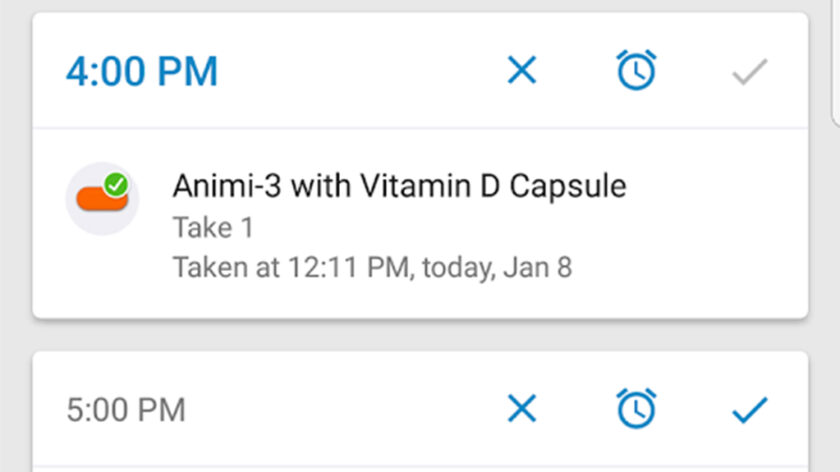840x472 pixels.
Task: Snooze the 5:00 PM alarm clock icon
Action: tap(636, 408)
